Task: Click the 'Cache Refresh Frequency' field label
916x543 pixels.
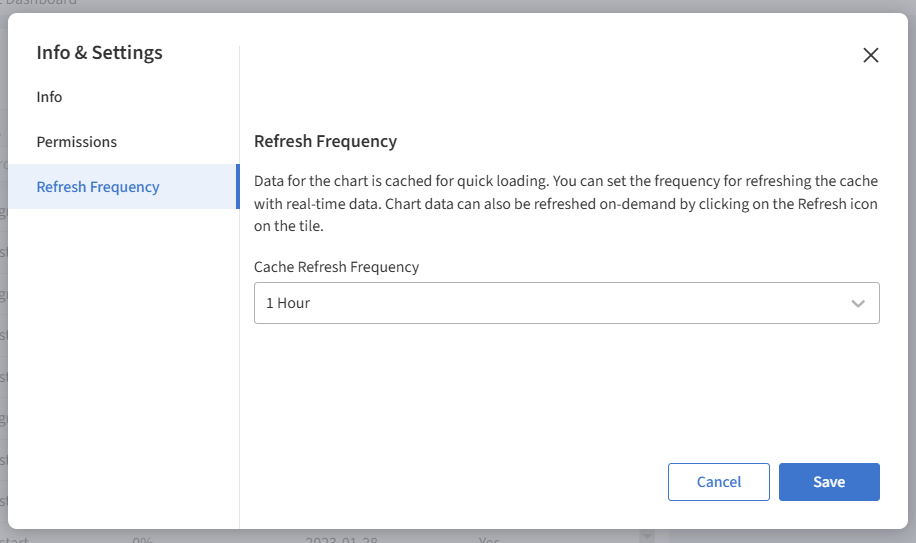Action: [336, 267]
